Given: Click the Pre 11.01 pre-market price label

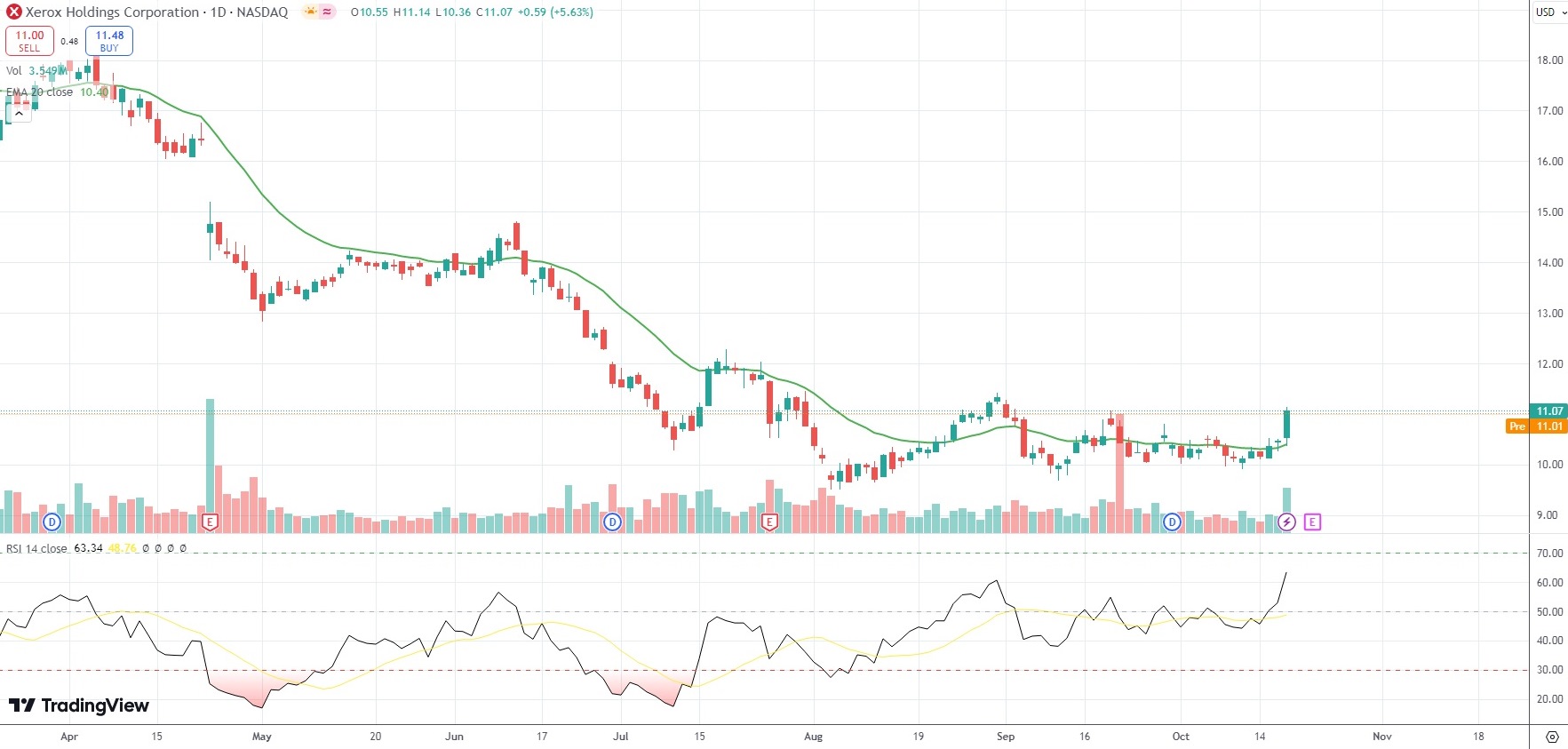Looking at the screenshot, I should (x=1536, y=426).
